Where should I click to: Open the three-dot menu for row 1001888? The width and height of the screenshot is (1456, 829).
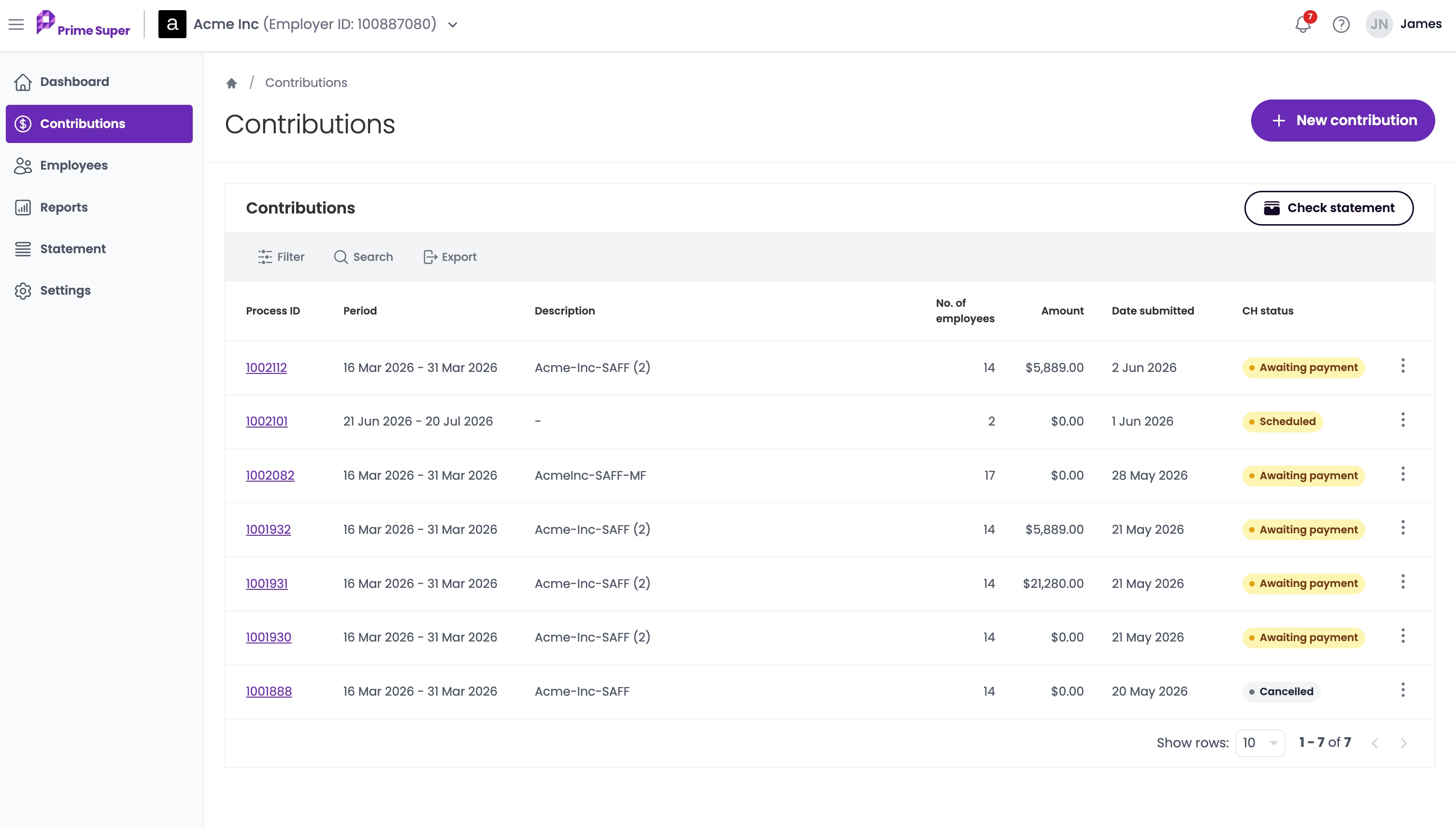pyautogui.click(x=1402, y=689)
